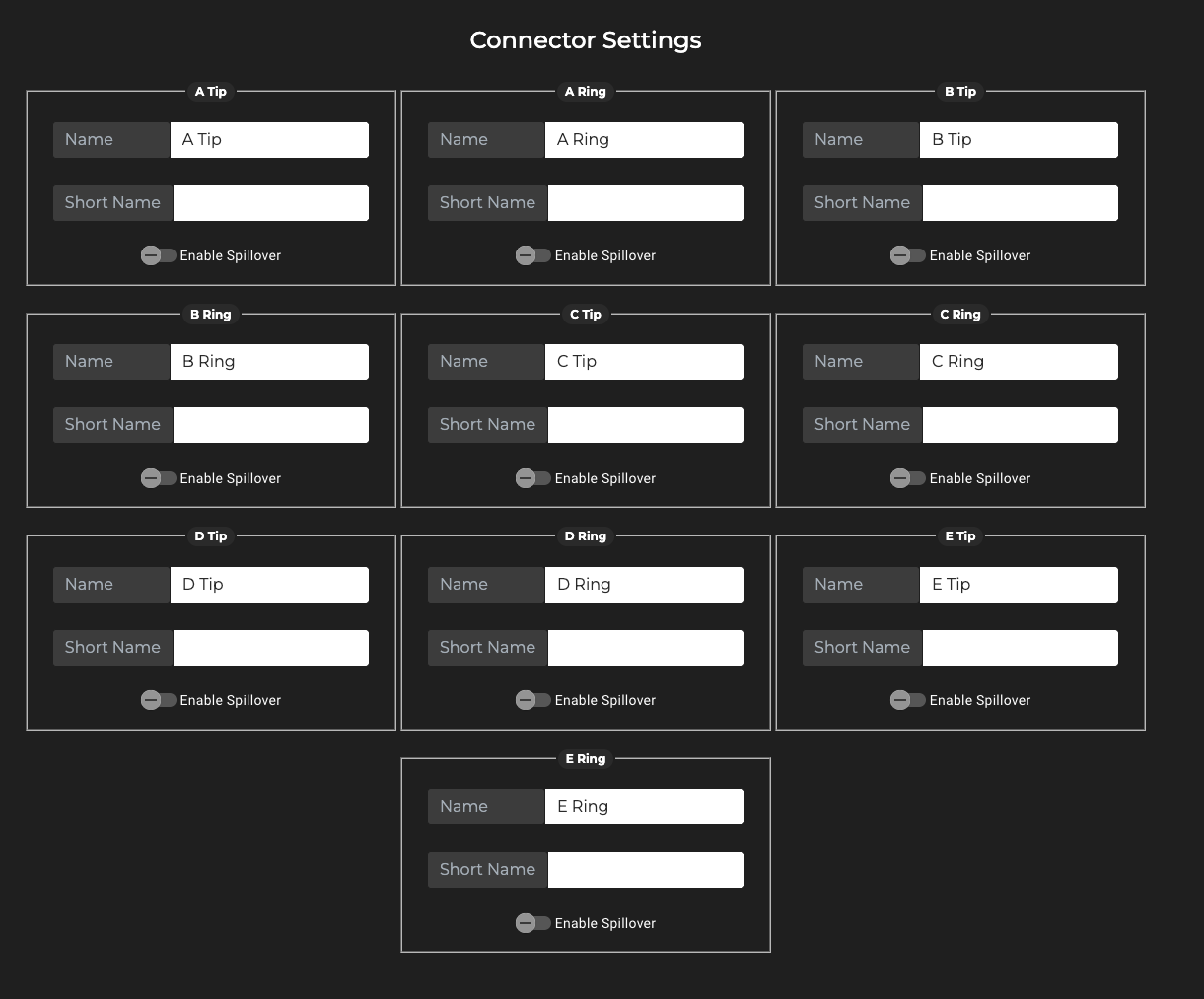Focus the D Tip Short Name field

[x=270, y=648]
